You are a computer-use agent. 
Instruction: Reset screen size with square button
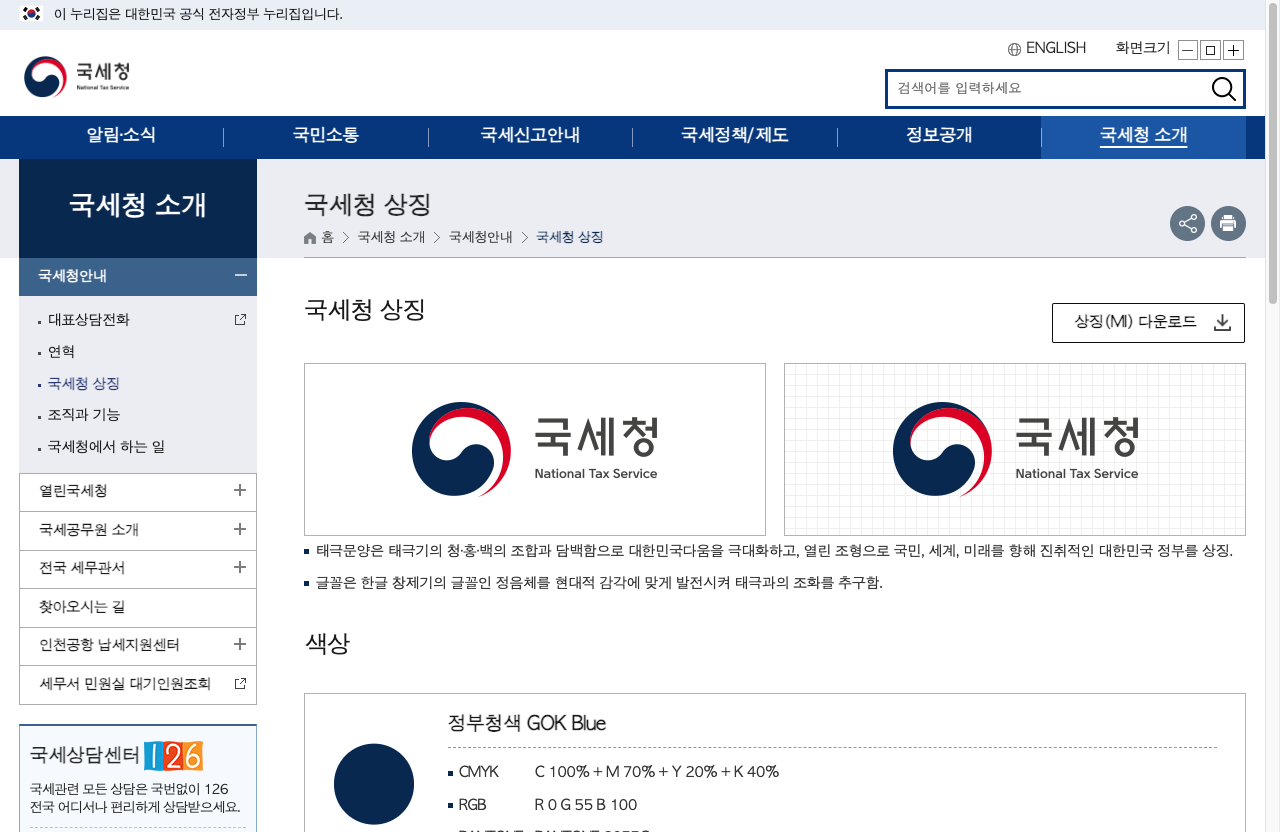coord(1210,50)
